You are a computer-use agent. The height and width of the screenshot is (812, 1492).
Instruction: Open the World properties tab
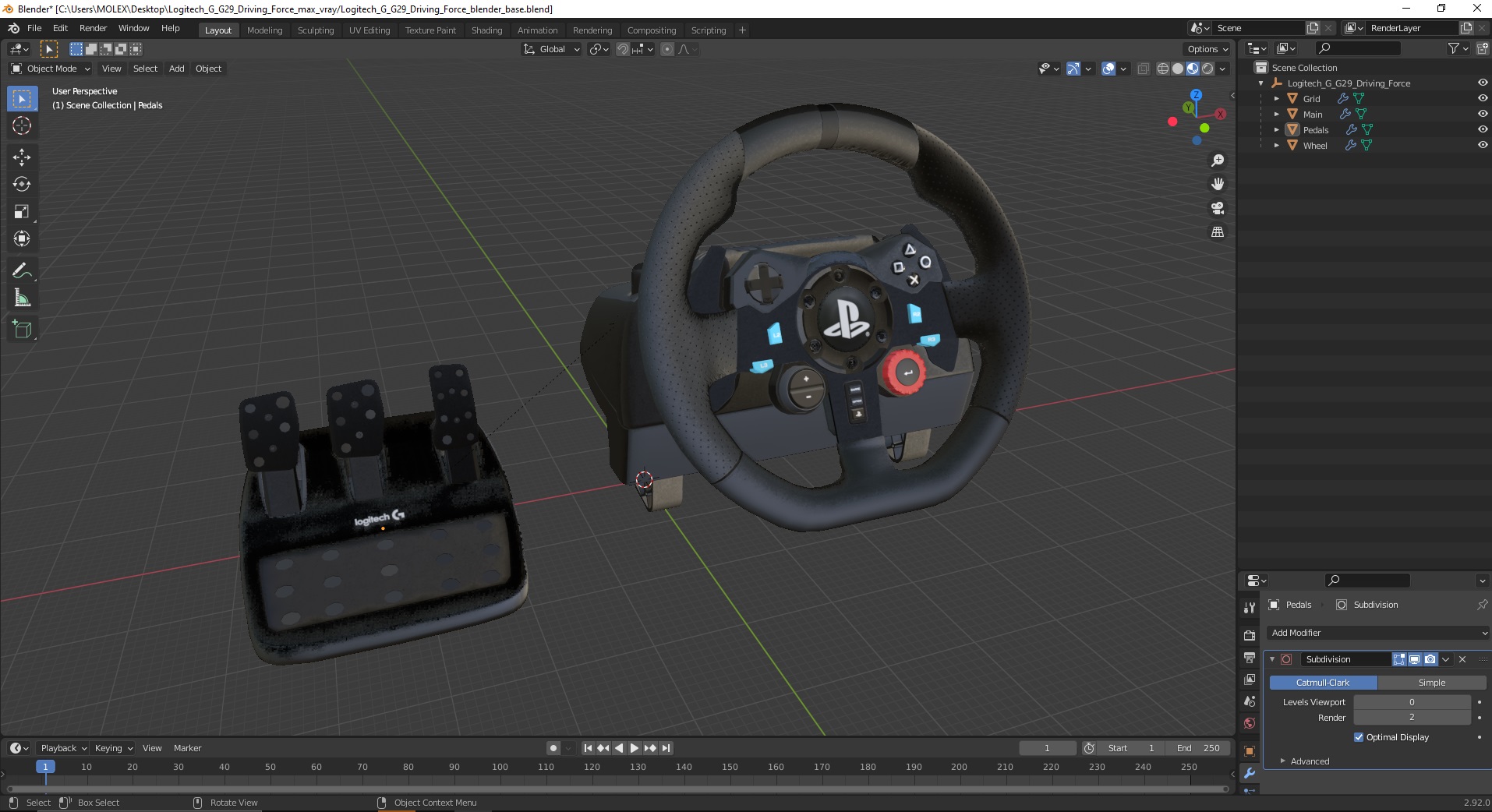(1250, 723)
